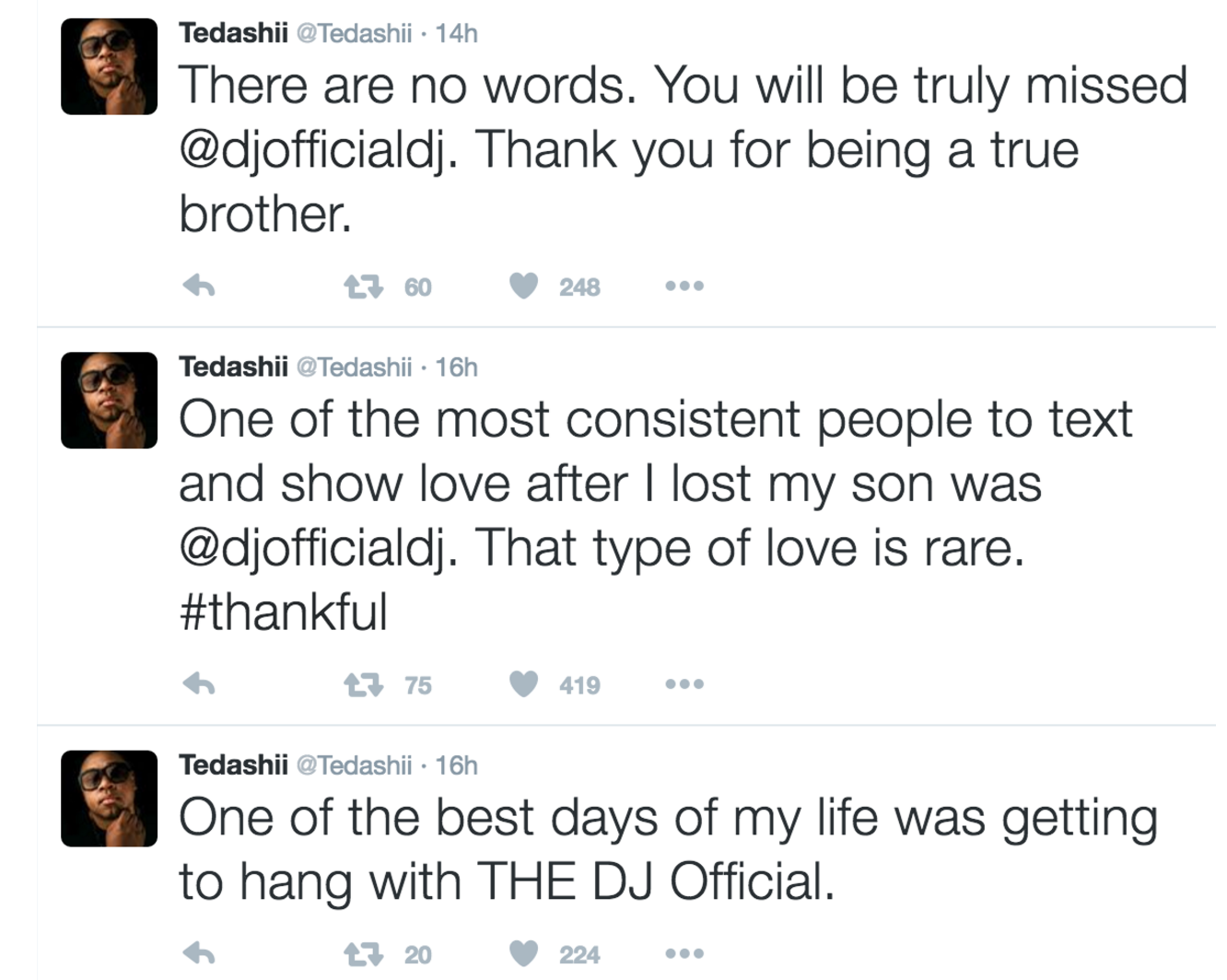This screenshot has height=980, width=1227.
Task: Open @djofficialdj mention in first tweet
Action: pos(318,152)
